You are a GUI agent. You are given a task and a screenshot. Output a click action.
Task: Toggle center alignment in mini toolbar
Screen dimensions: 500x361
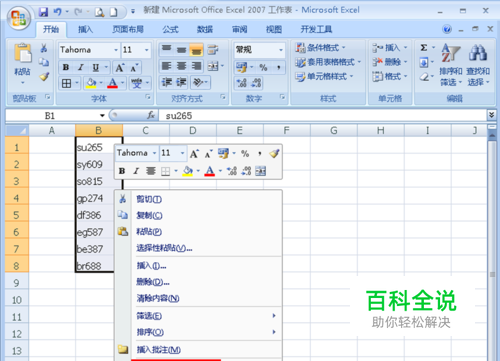(x=151, y=171)
